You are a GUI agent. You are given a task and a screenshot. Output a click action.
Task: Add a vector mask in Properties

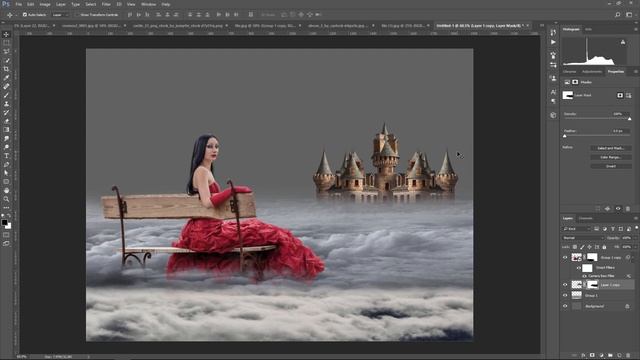click(x=629, y=95)
